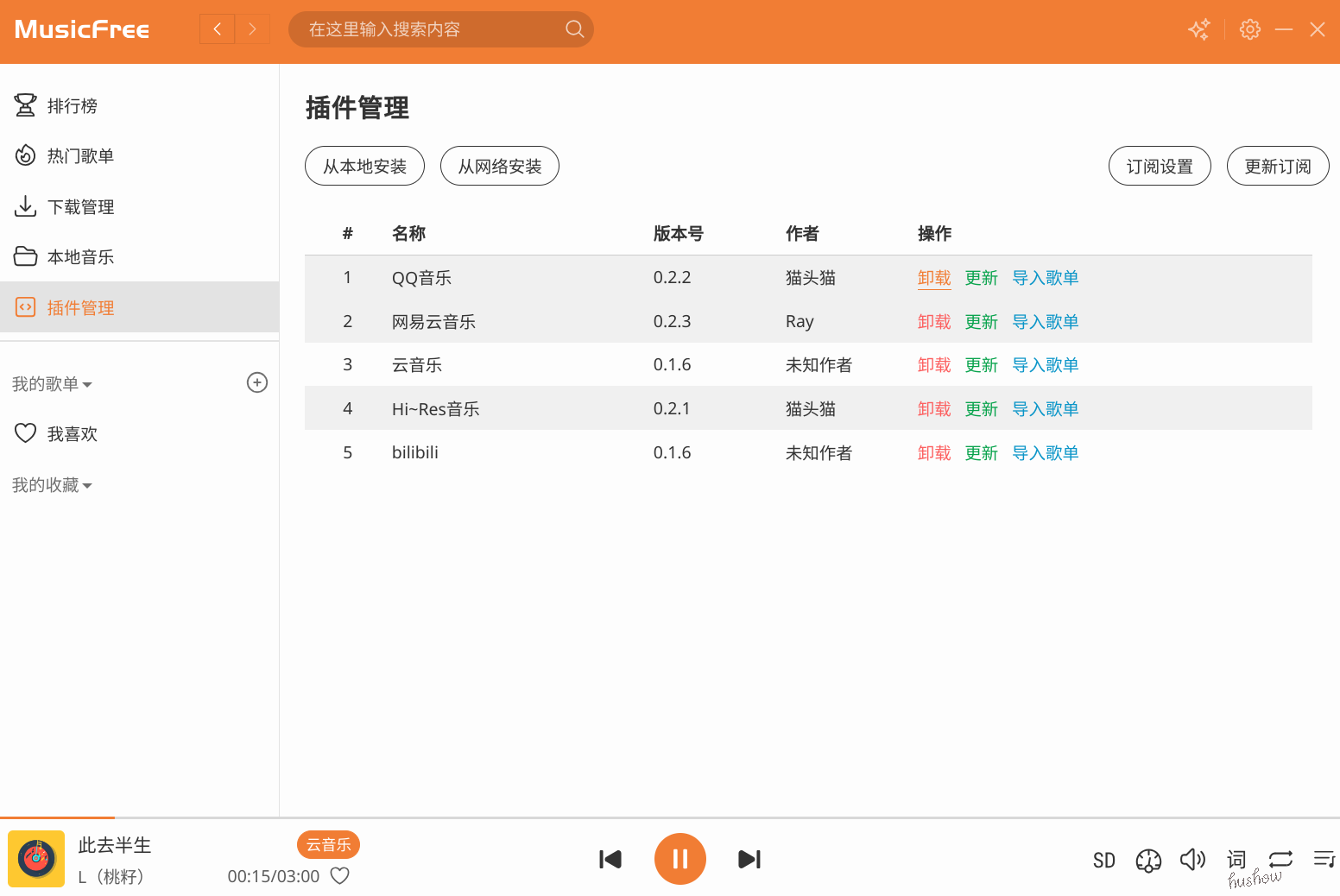The image size is (1340, 896).
Task: Open 订阅设置
Action: click(1160, 166)
